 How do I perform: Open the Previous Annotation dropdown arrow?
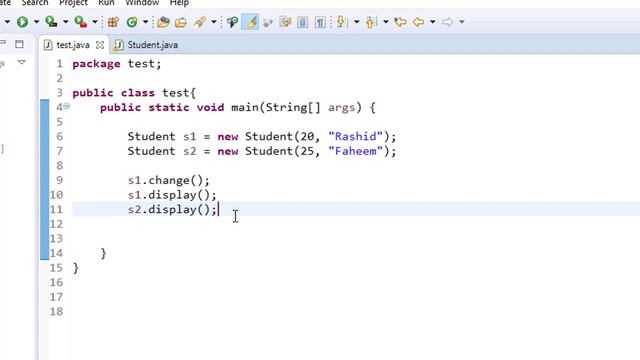point(386,22)
